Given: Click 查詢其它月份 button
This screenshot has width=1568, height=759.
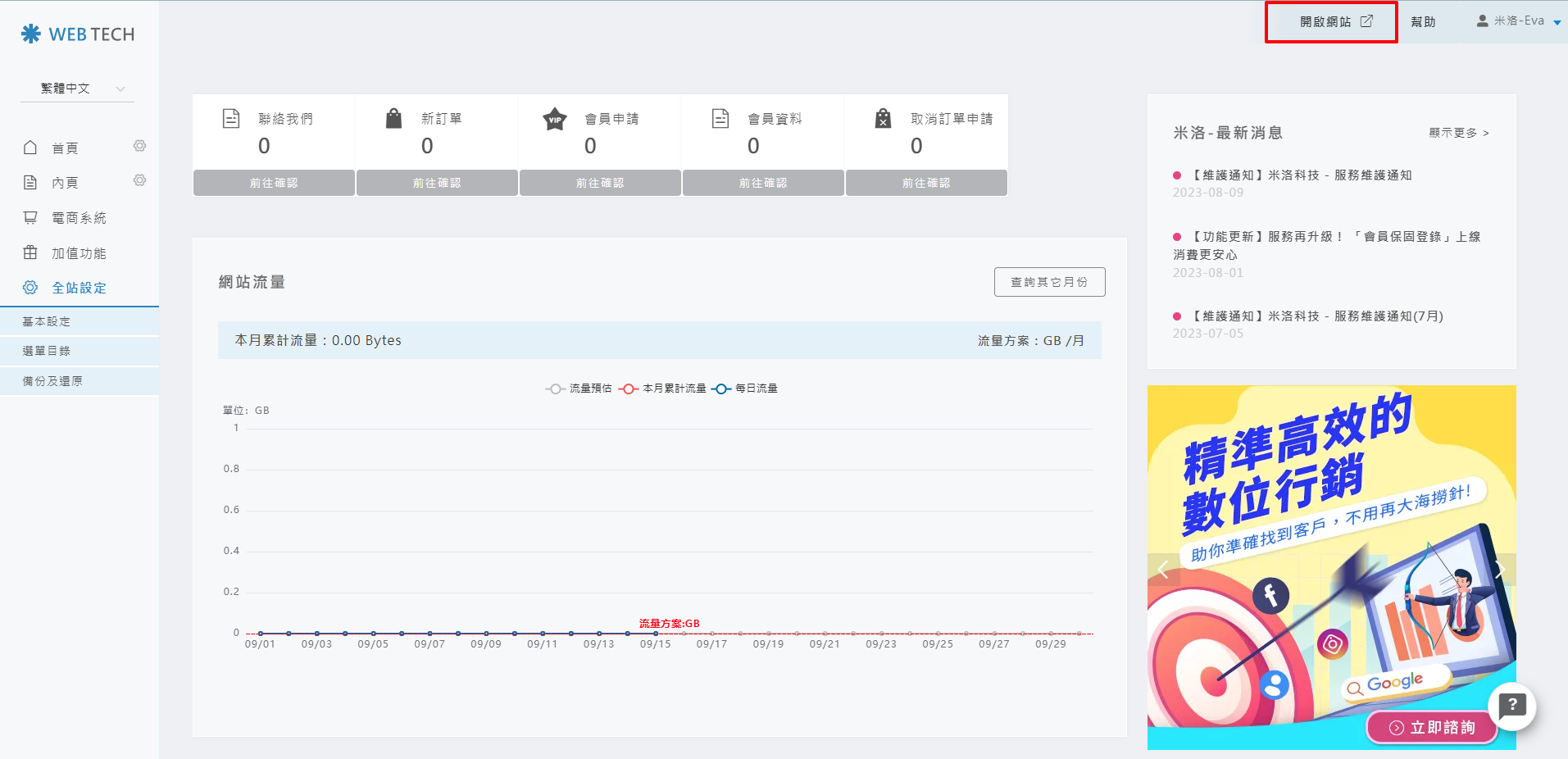Looking at the screenshot, I should (1049, 282).
